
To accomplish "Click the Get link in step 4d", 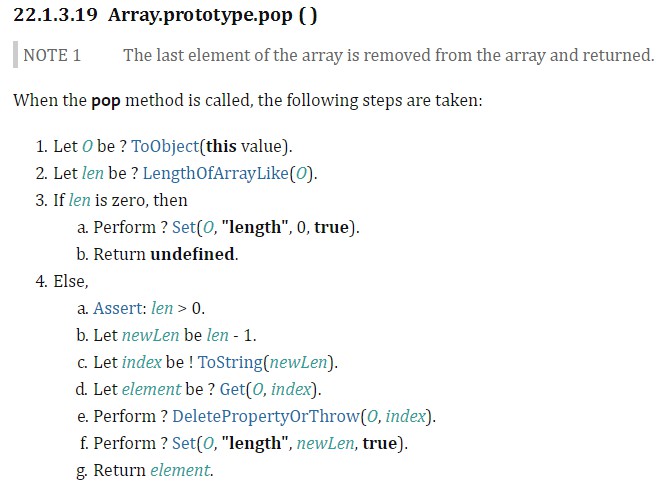I will [232, 390].
